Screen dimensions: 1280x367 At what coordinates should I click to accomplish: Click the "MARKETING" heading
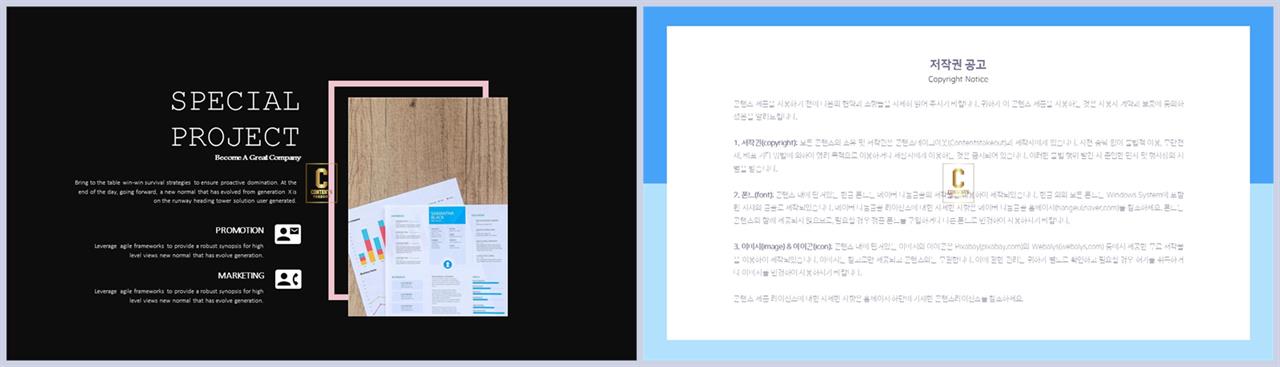[x=241, y=275]
